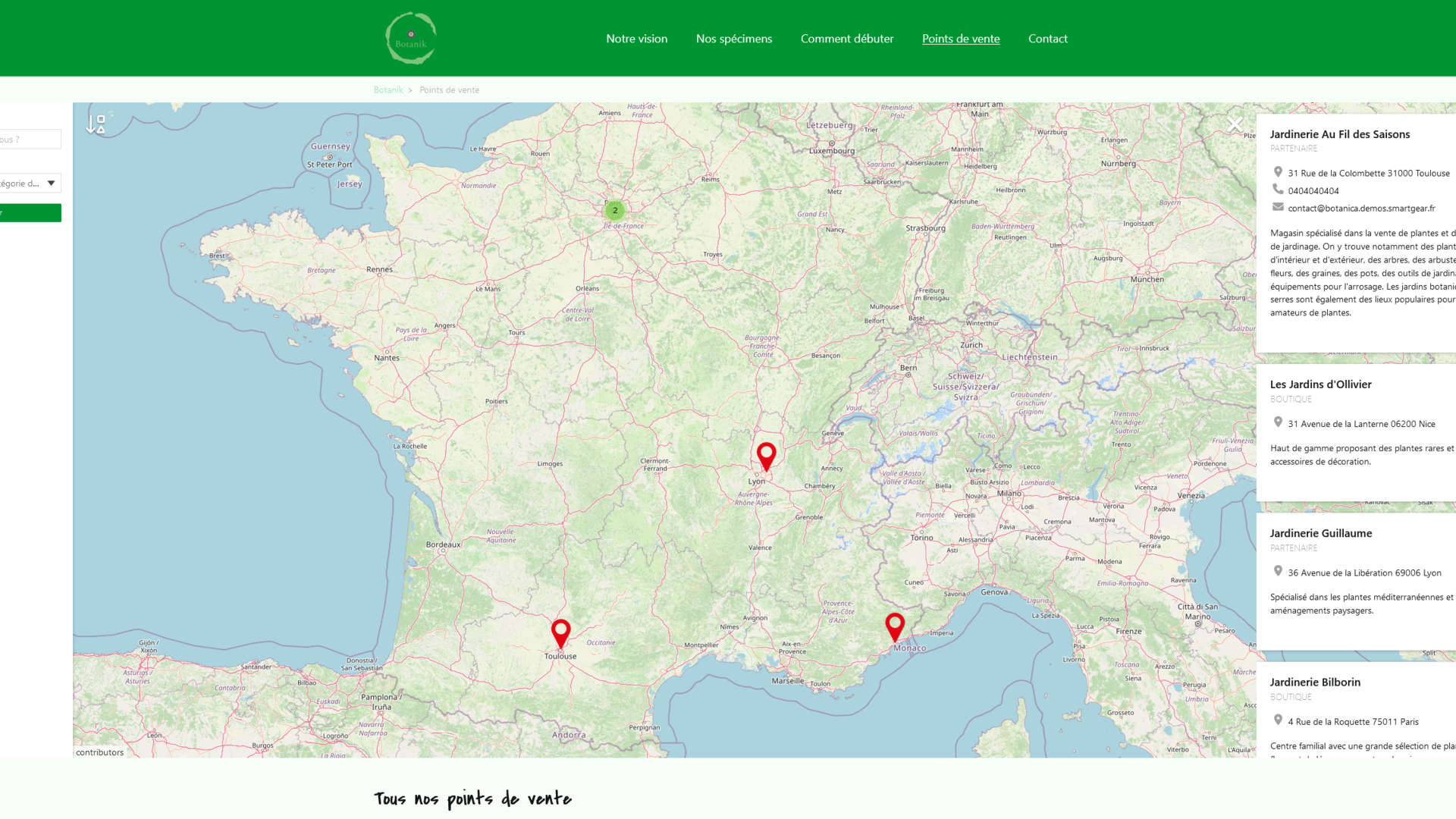Screen dimensions: 1456x819
Task: Click the Points de vente breadcrumb
Action: point(449,89)
